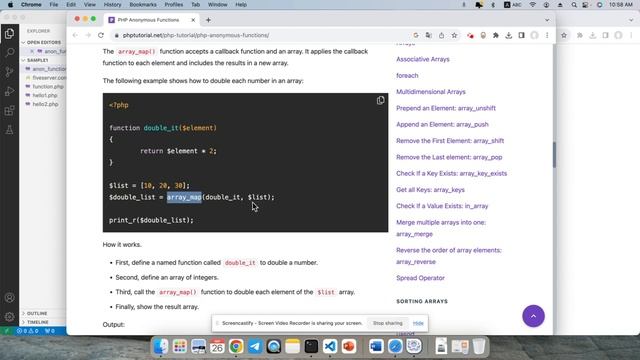This screenshot has width=640, height=360.
Task: Open Chrome tab search dropdown chevron
Action: pyautogui.click(x=547, y=20)
